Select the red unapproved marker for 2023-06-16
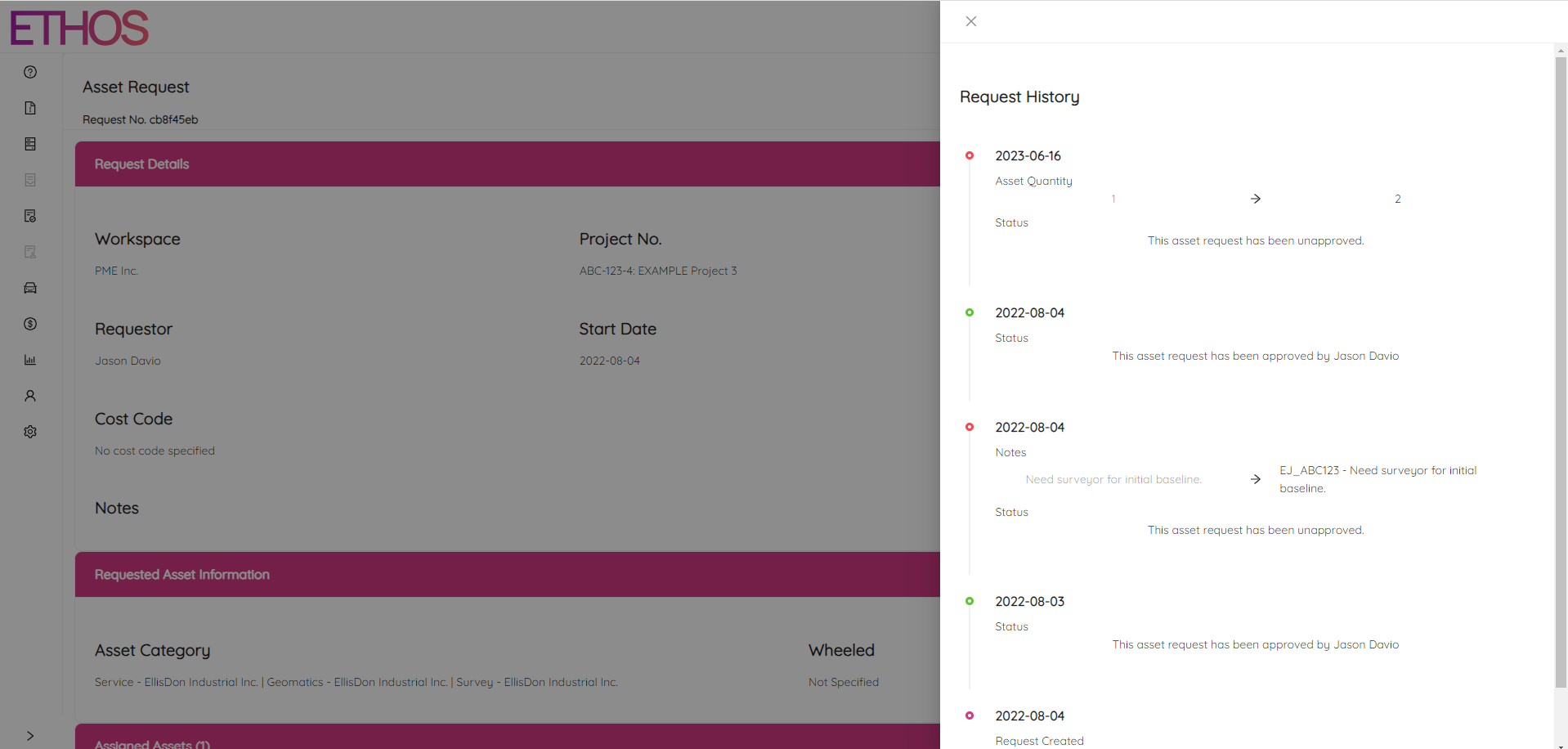 (x=970, y=155)
